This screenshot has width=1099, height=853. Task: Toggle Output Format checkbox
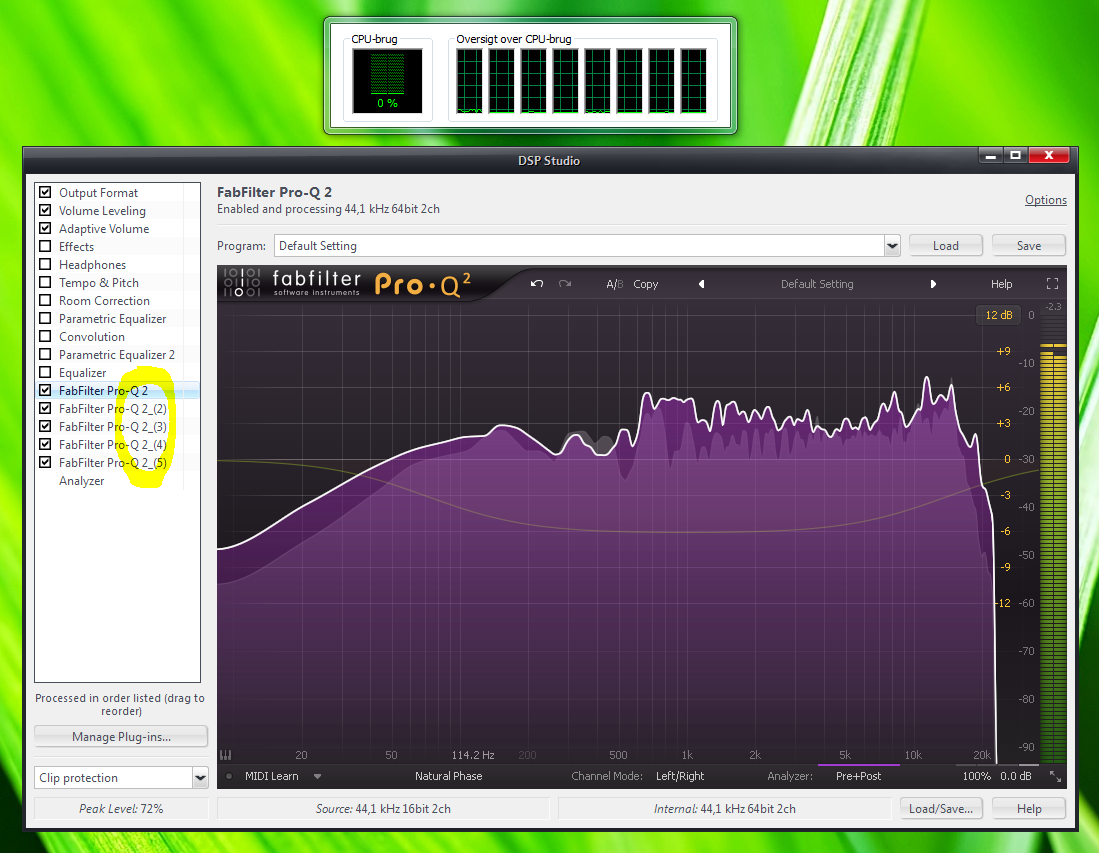click(46, 192)
